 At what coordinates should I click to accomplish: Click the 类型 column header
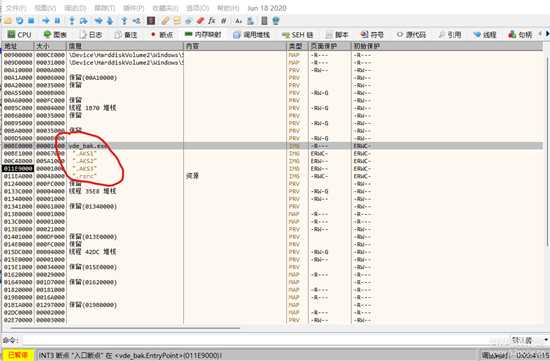pyautogui.click(x=297, y=46)
